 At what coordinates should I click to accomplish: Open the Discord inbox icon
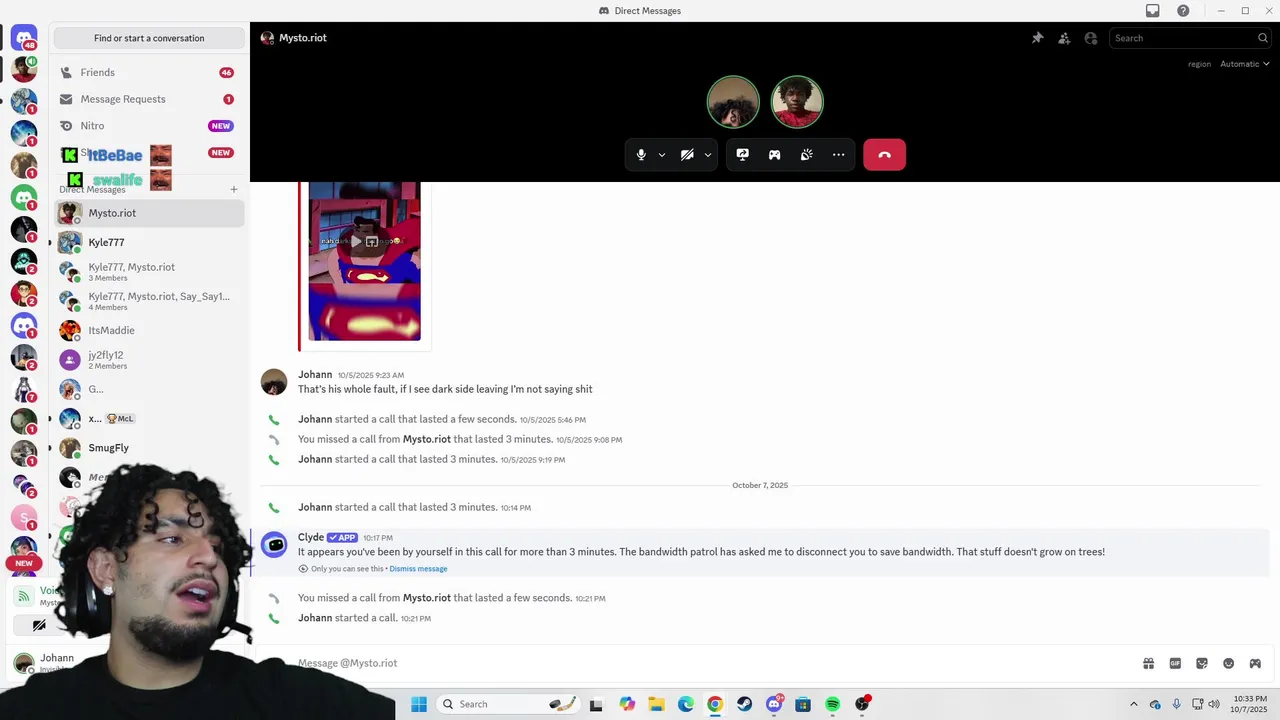click(x=1152, y=11)
